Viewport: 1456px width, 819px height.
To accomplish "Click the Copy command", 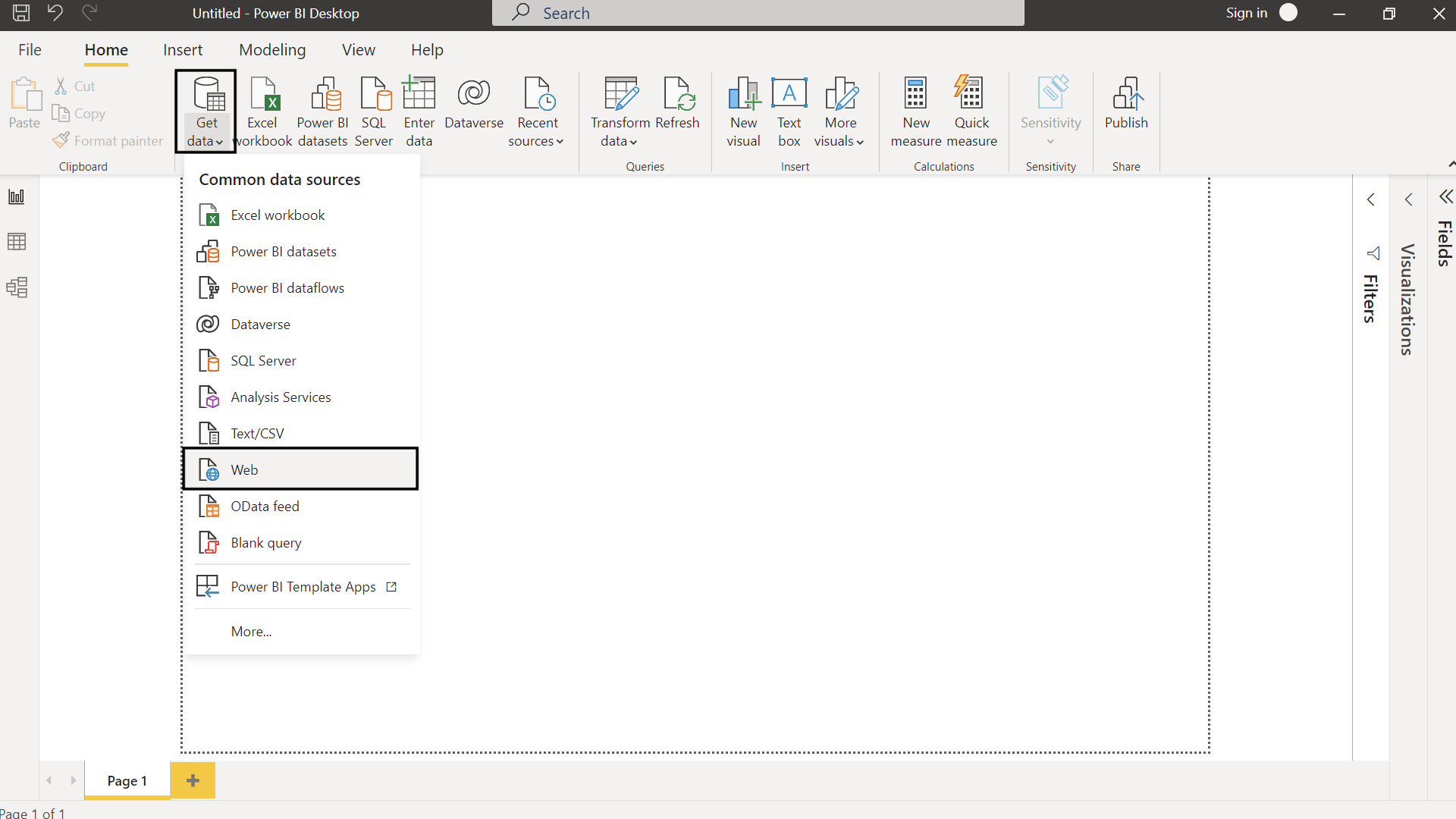I will click(x=79, y=114).
